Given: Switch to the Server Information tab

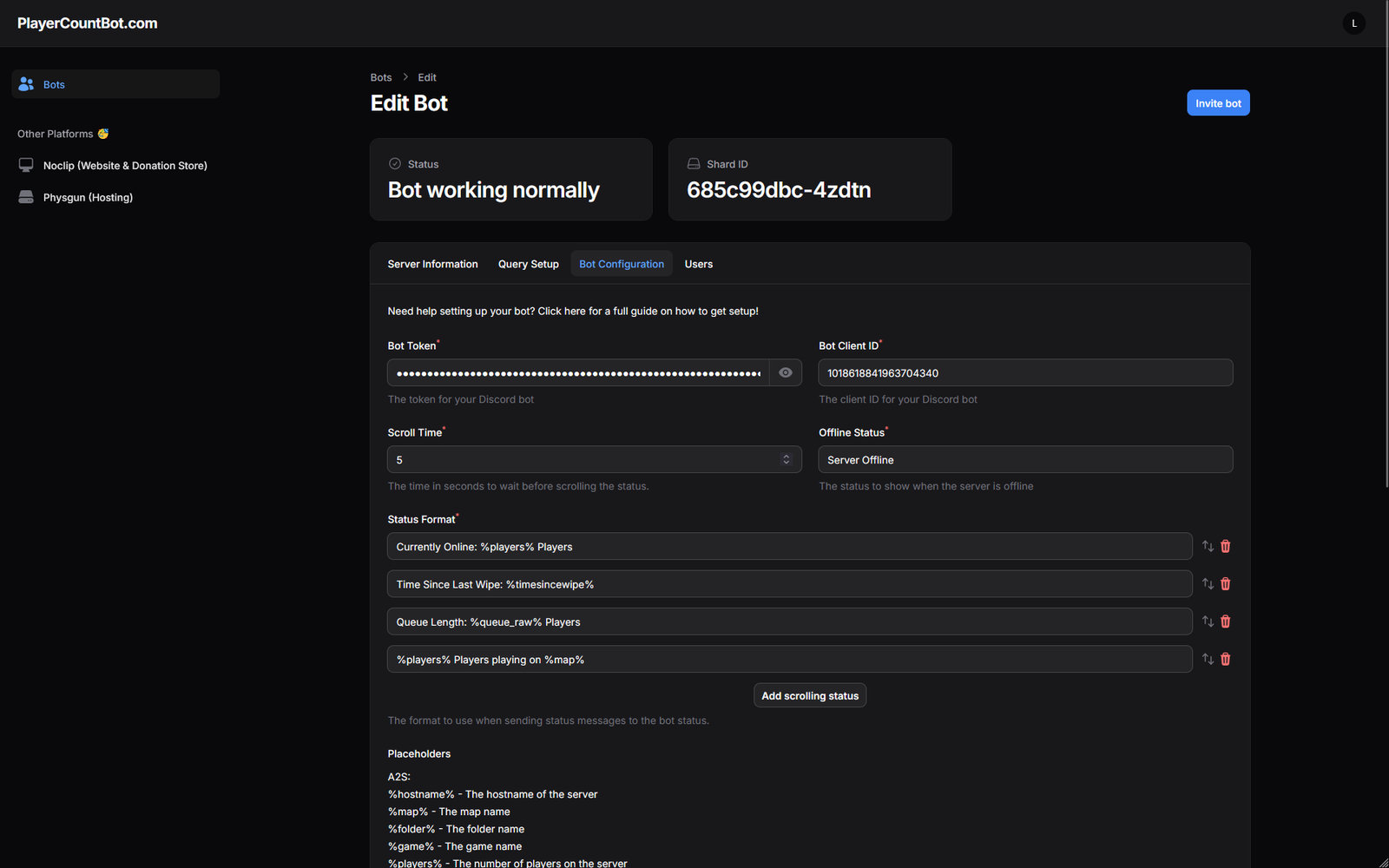Looking at the screenshot, I should (x=432, y=264).
